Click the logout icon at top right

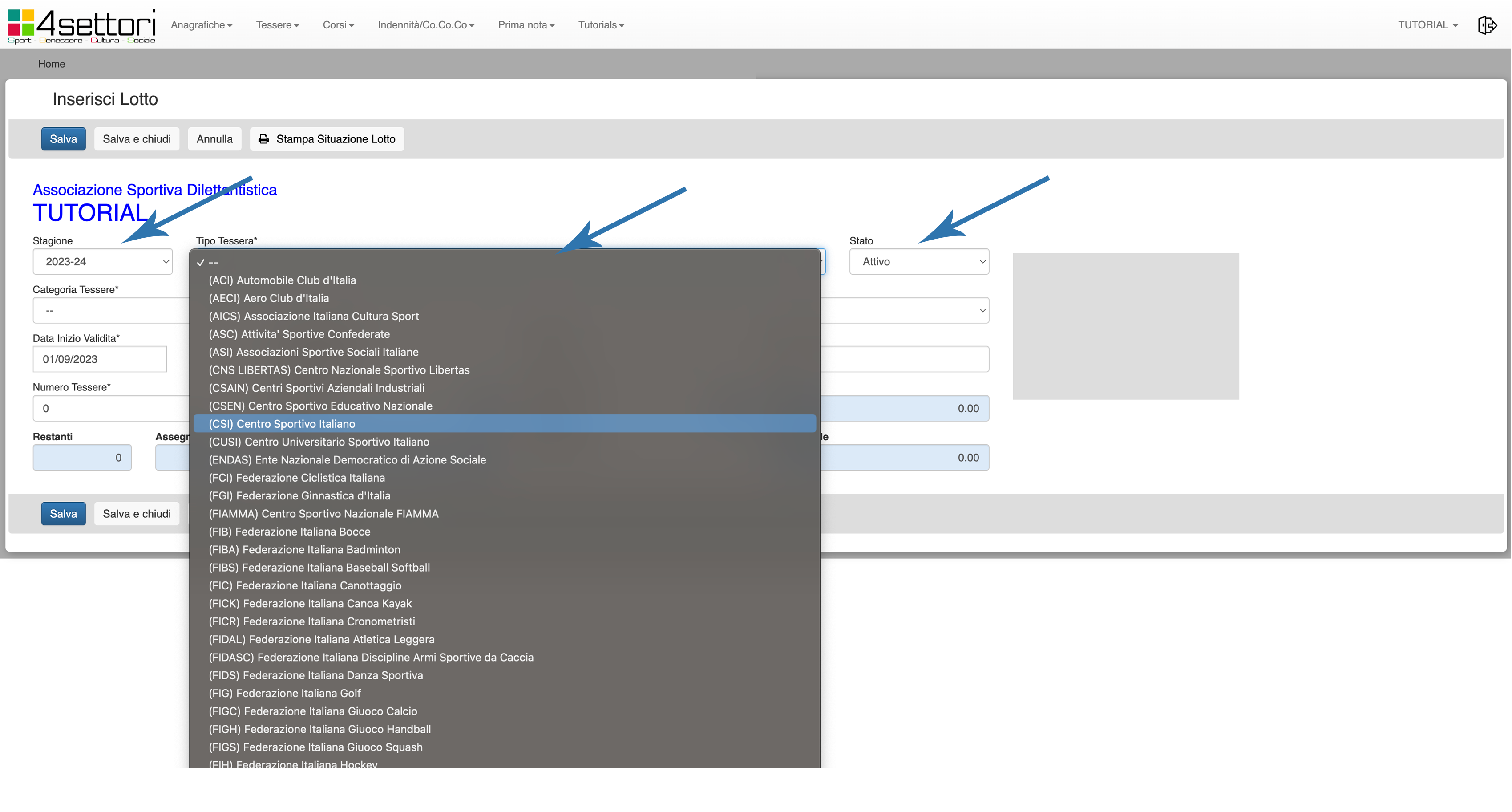pyautogui.click(x=1487, y=25)
